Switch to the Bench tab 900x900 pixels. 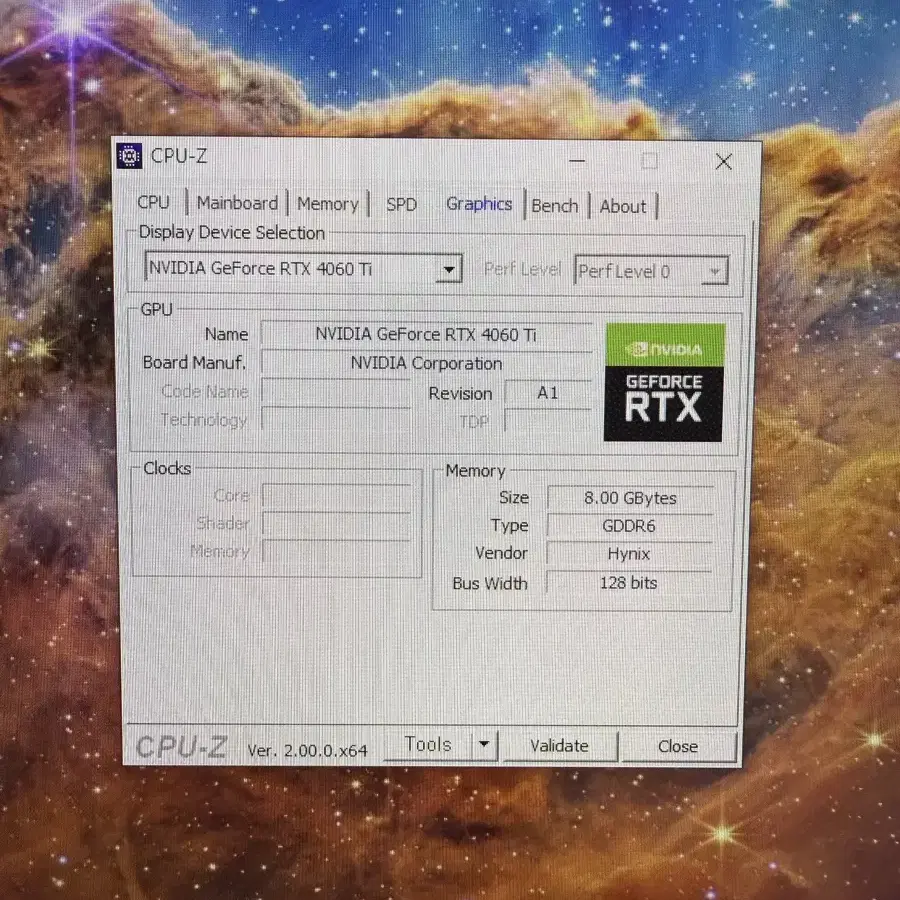click(x=554, y=206)
